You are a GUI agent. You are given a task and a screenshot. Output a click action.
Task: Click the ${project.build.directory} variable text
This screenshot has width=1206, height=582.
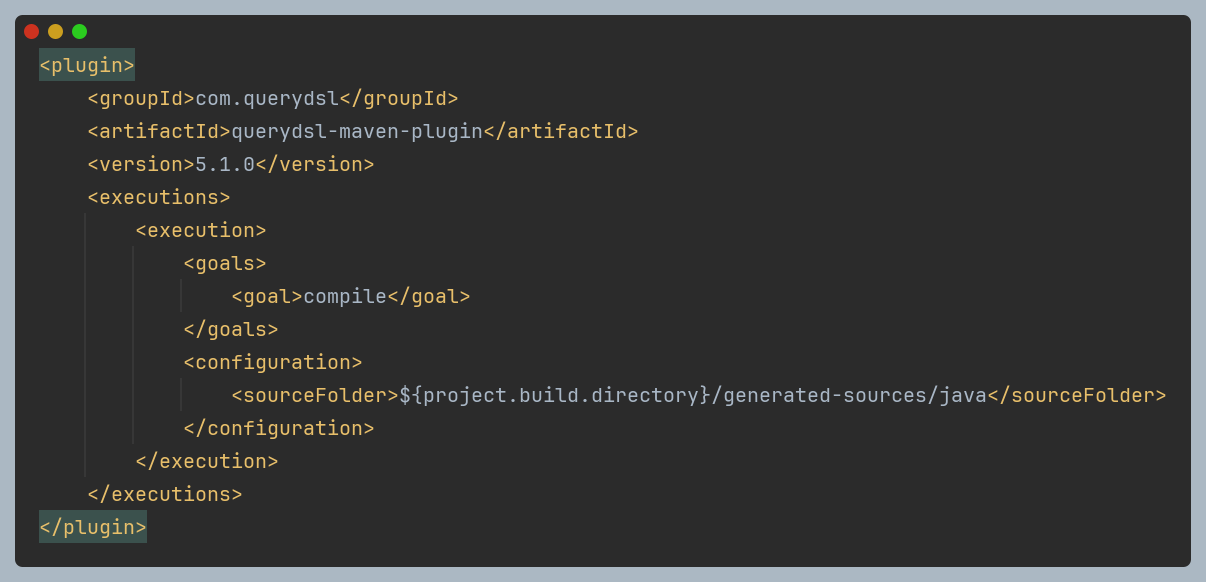point(555,395)
